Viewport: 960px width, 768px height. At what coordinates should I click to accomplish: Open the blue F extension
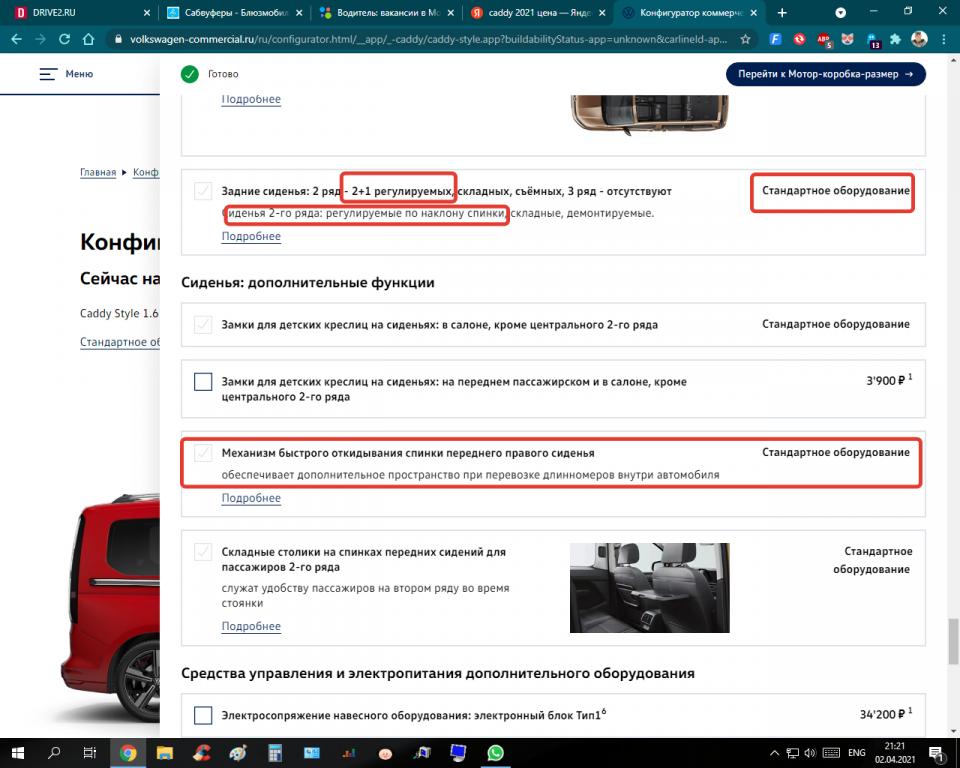tap(775, 39)
